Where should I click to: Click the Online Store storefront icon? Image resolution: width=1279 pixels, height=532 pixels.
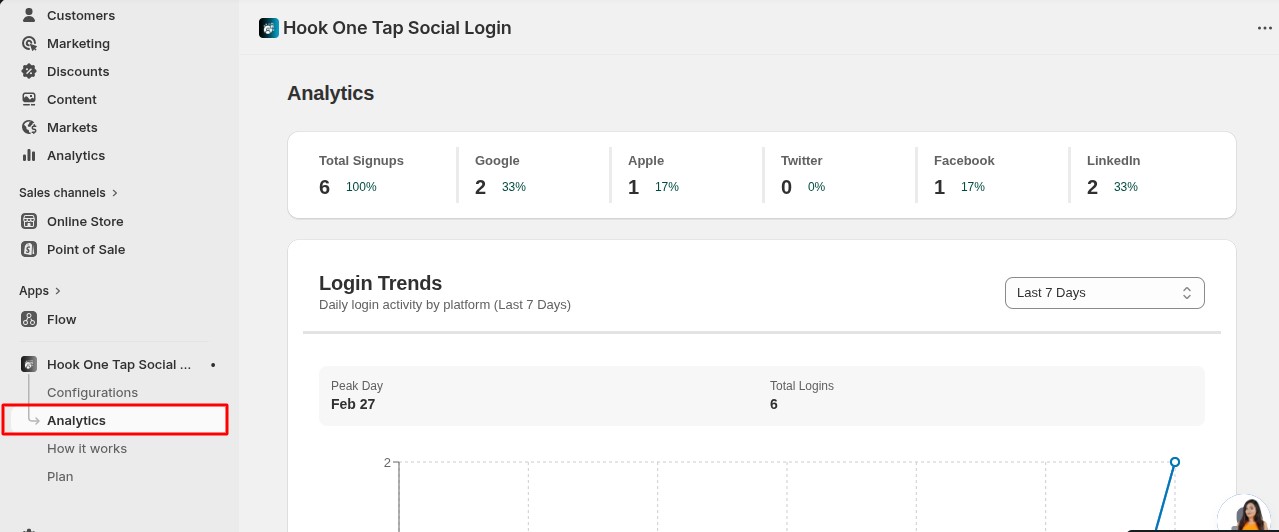(x=28, y=221)
